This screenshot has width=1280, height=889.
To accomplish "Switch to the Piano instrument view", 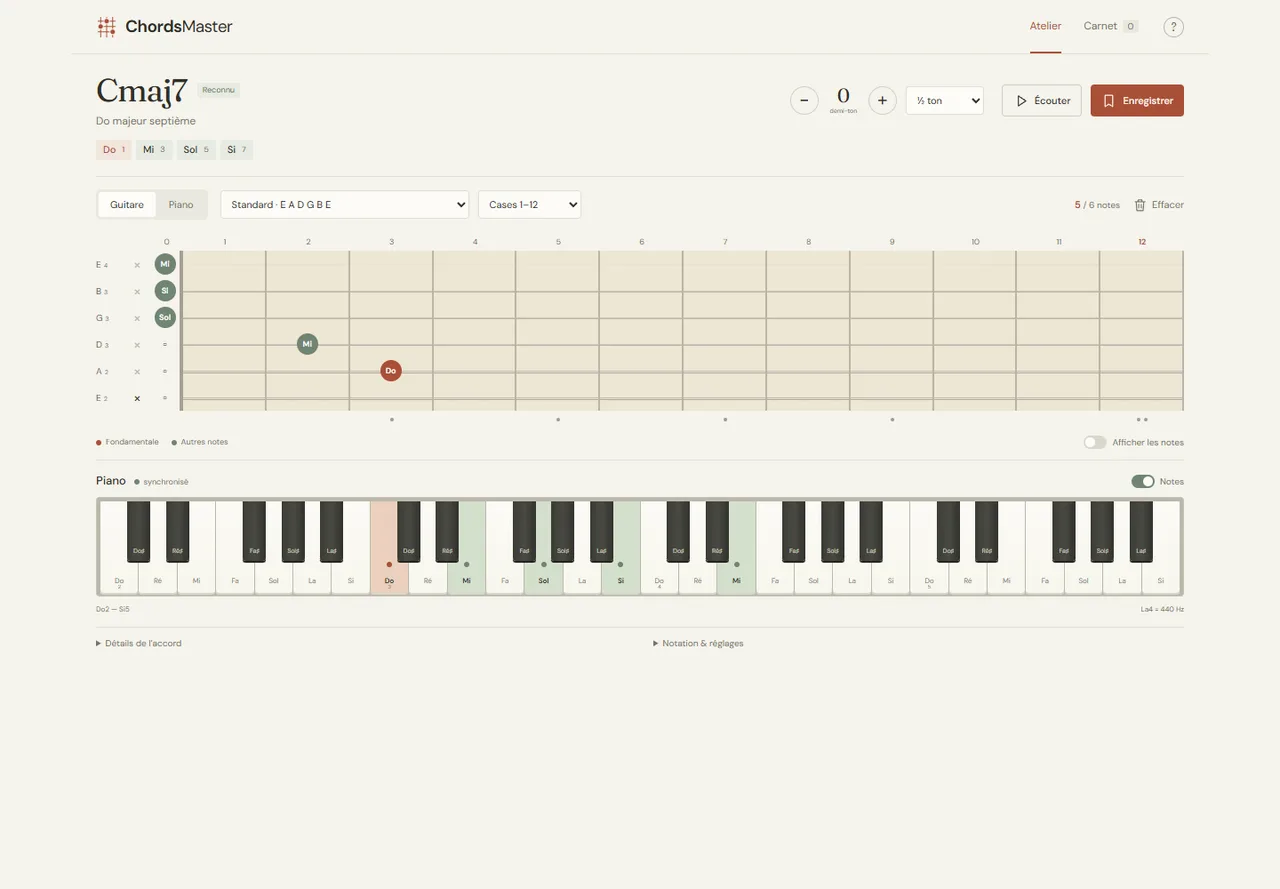I will click(x=181, y=205).
